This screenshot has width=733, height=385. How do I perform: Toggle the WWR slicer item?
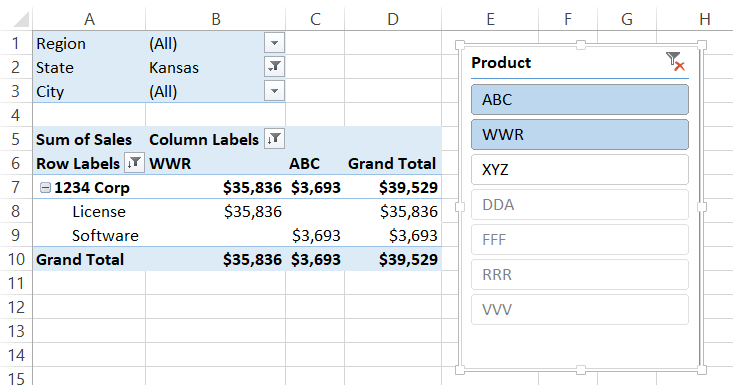point(580,135)
